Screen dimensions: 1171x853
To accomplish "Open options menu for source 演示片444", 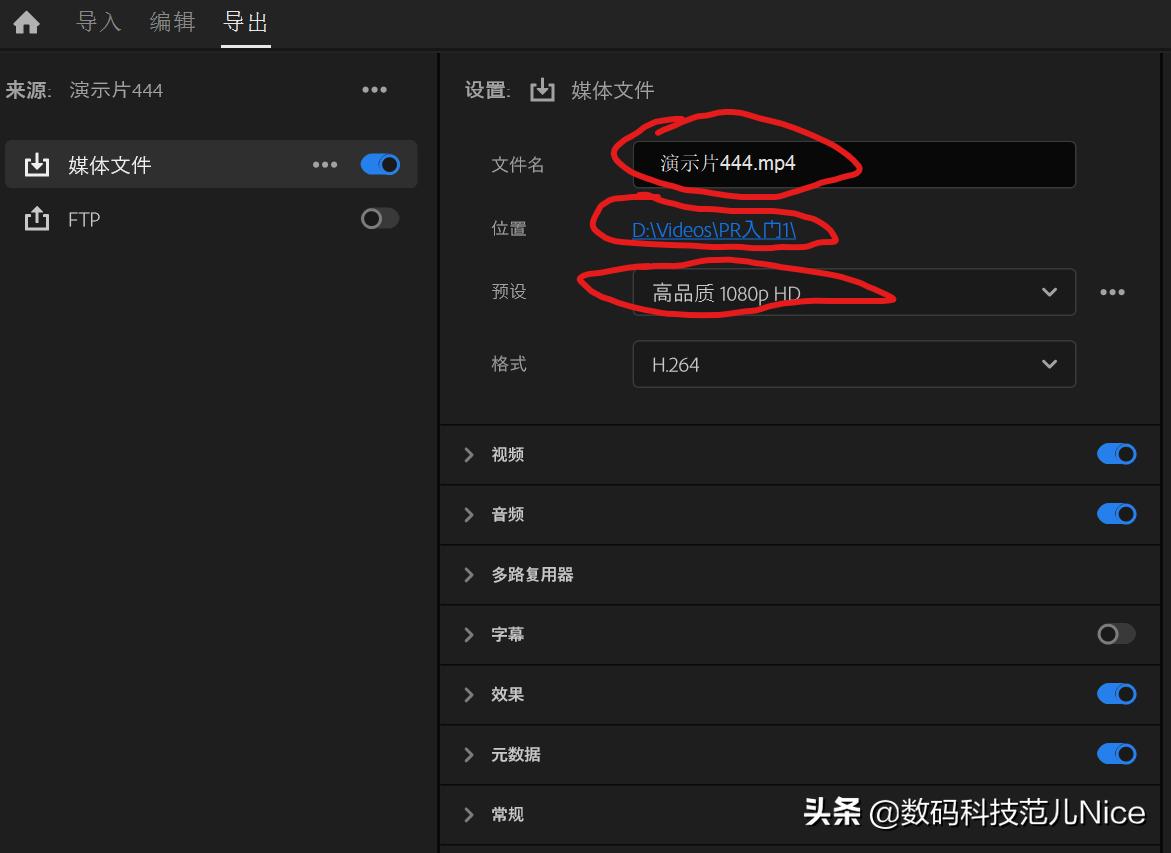I will click(374, 89).
